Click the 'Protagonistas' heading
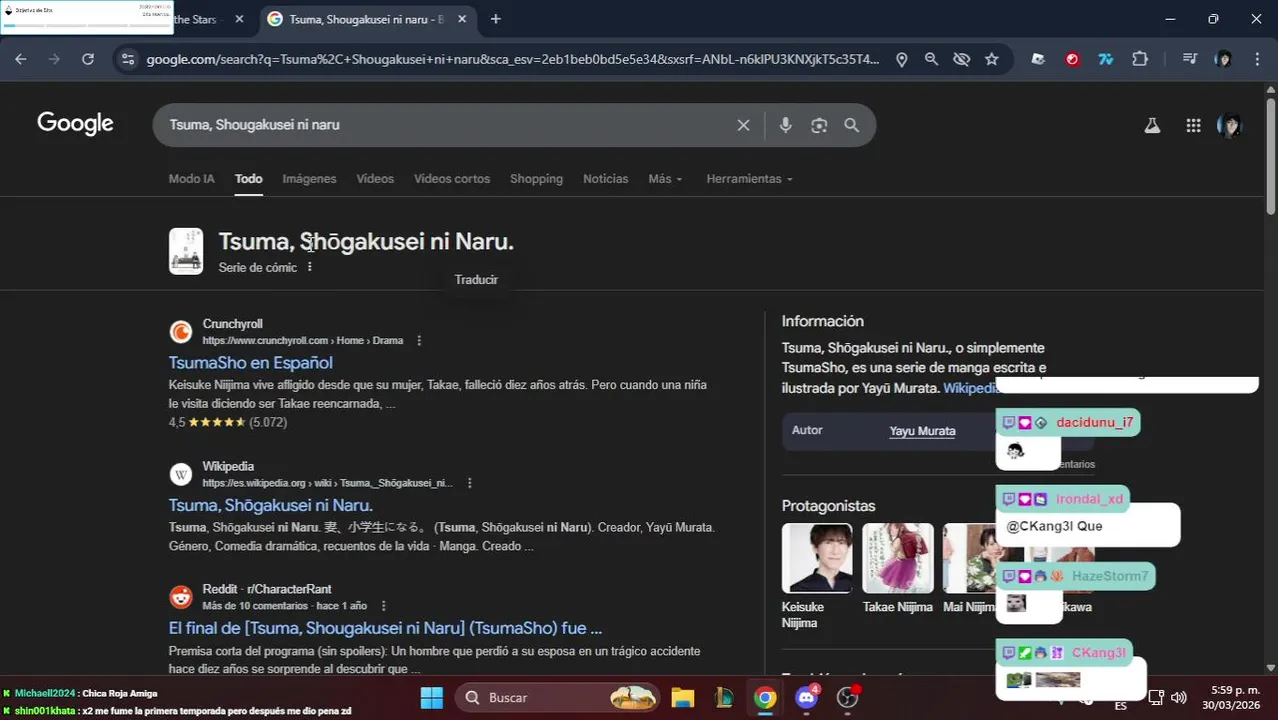This screenshot has height=720, width=1278. [x=828, y=506]
